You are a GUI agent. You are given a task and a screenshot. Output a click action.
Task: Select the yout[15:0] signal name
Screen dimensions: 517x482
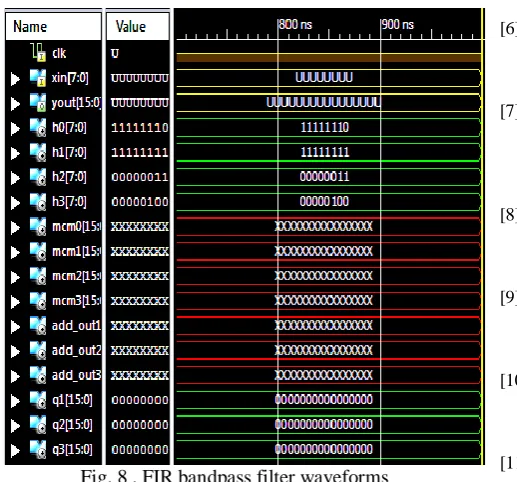[x=76, y=103]
